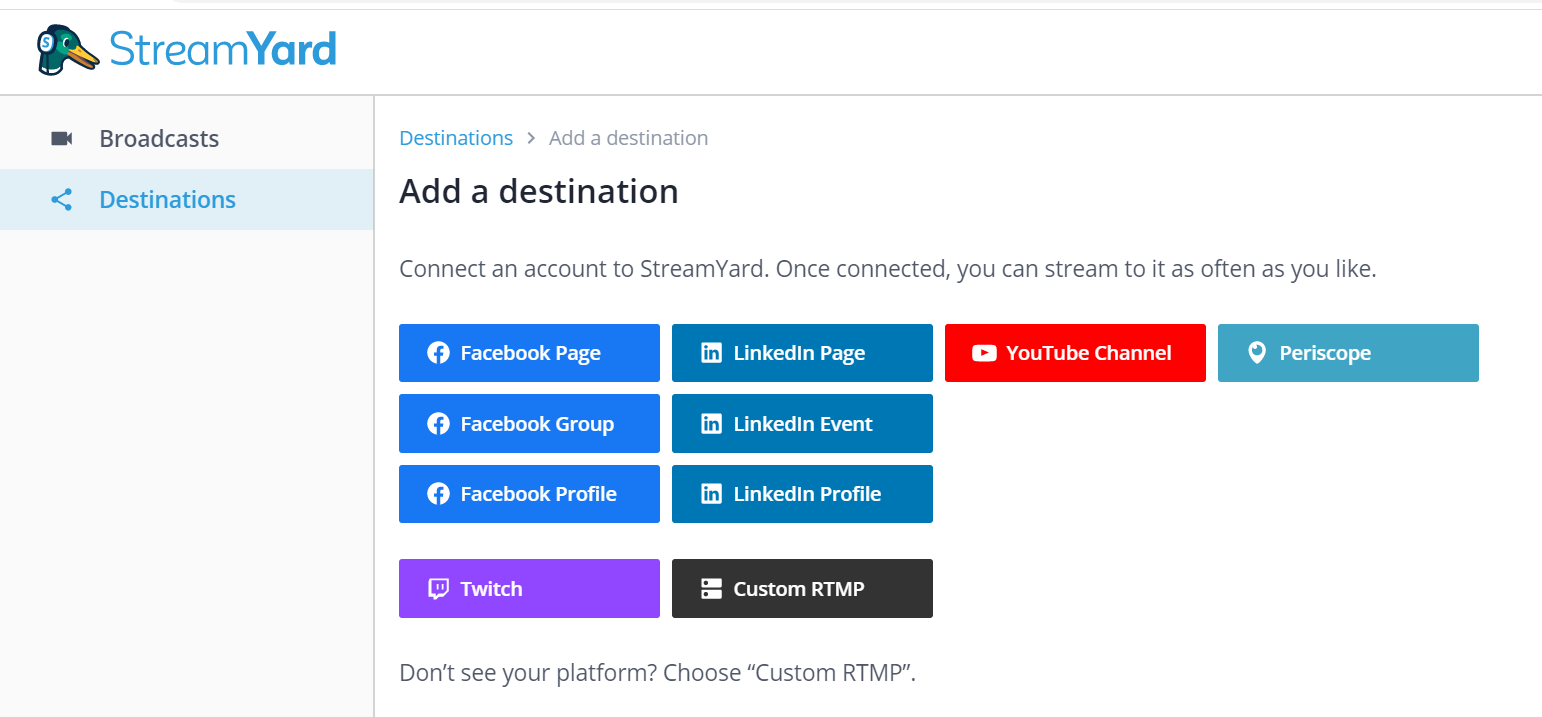Connect a LinkedIn Event destination
Screen dimensions: 1542x717
[x=802, y=424]
